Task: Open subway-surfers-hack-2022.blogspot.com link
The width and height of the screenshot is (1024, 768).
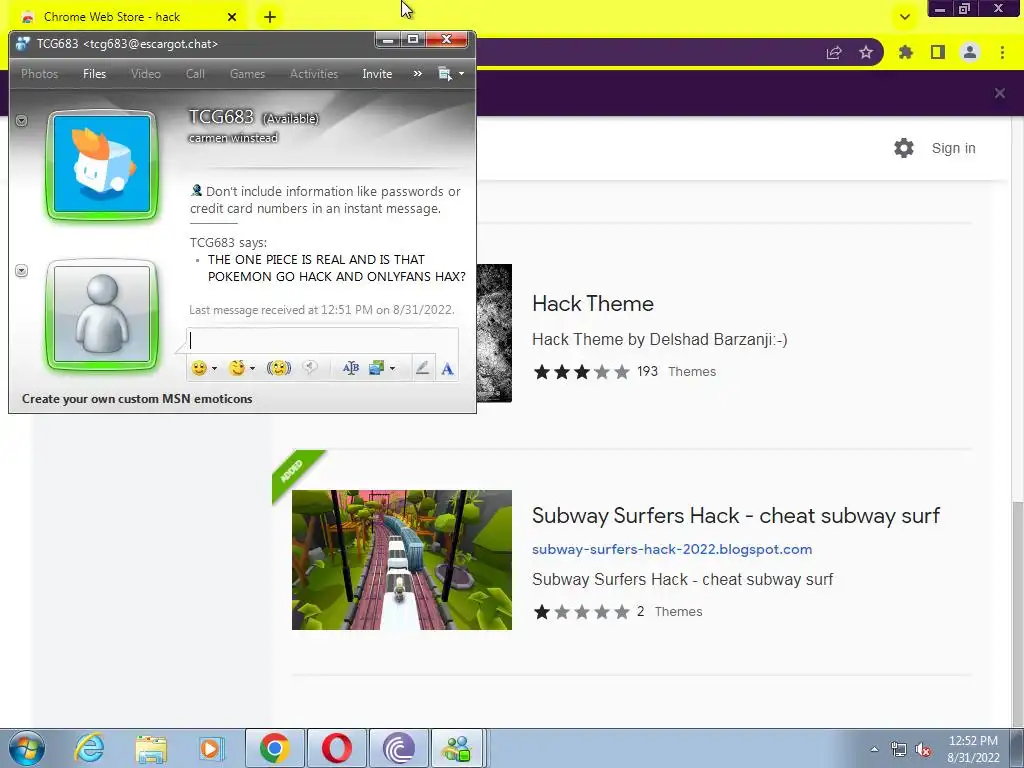Action: (x=672, y=549)
